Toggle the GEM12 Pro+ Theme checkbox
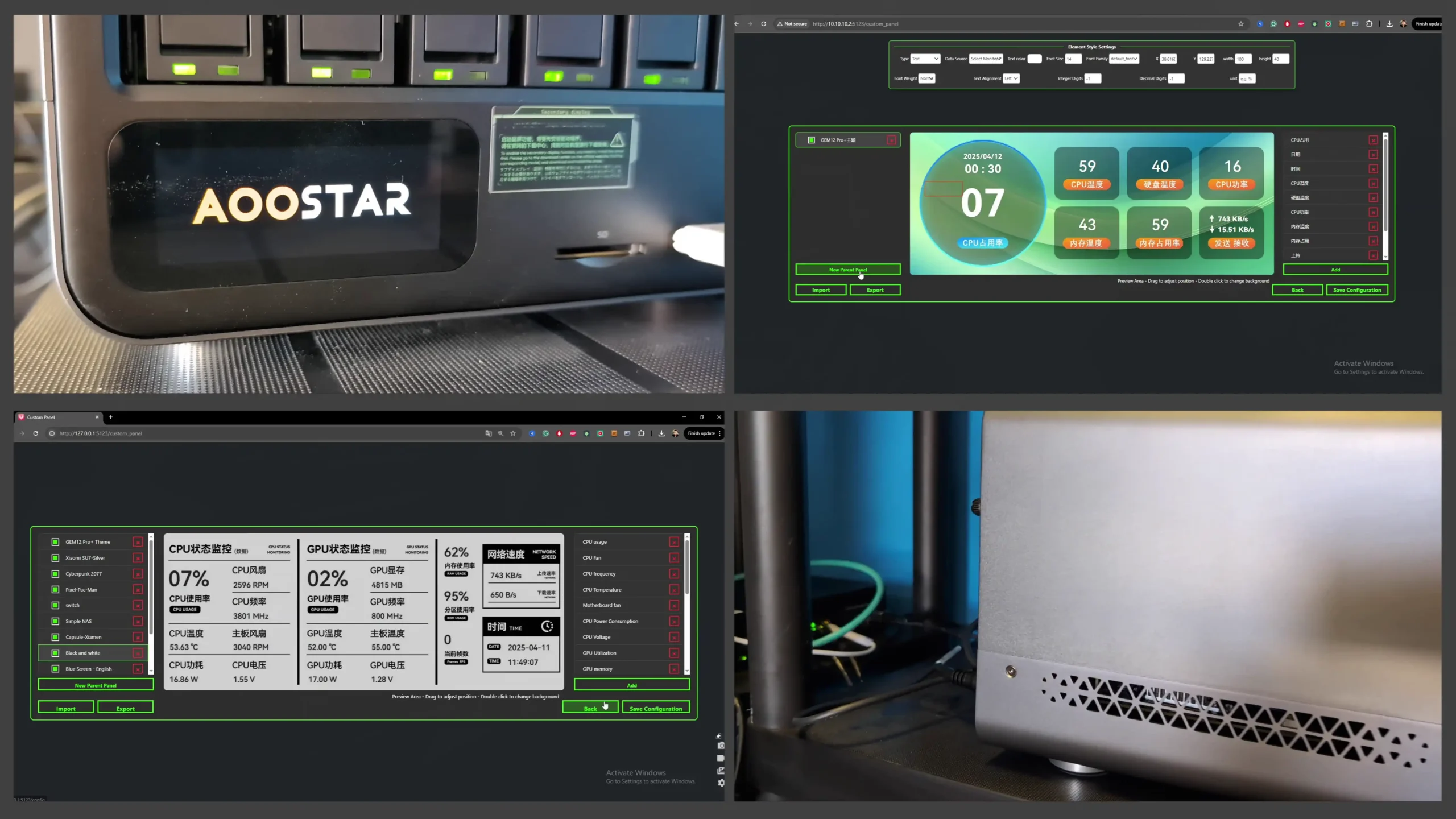 (x=55, y=542)
